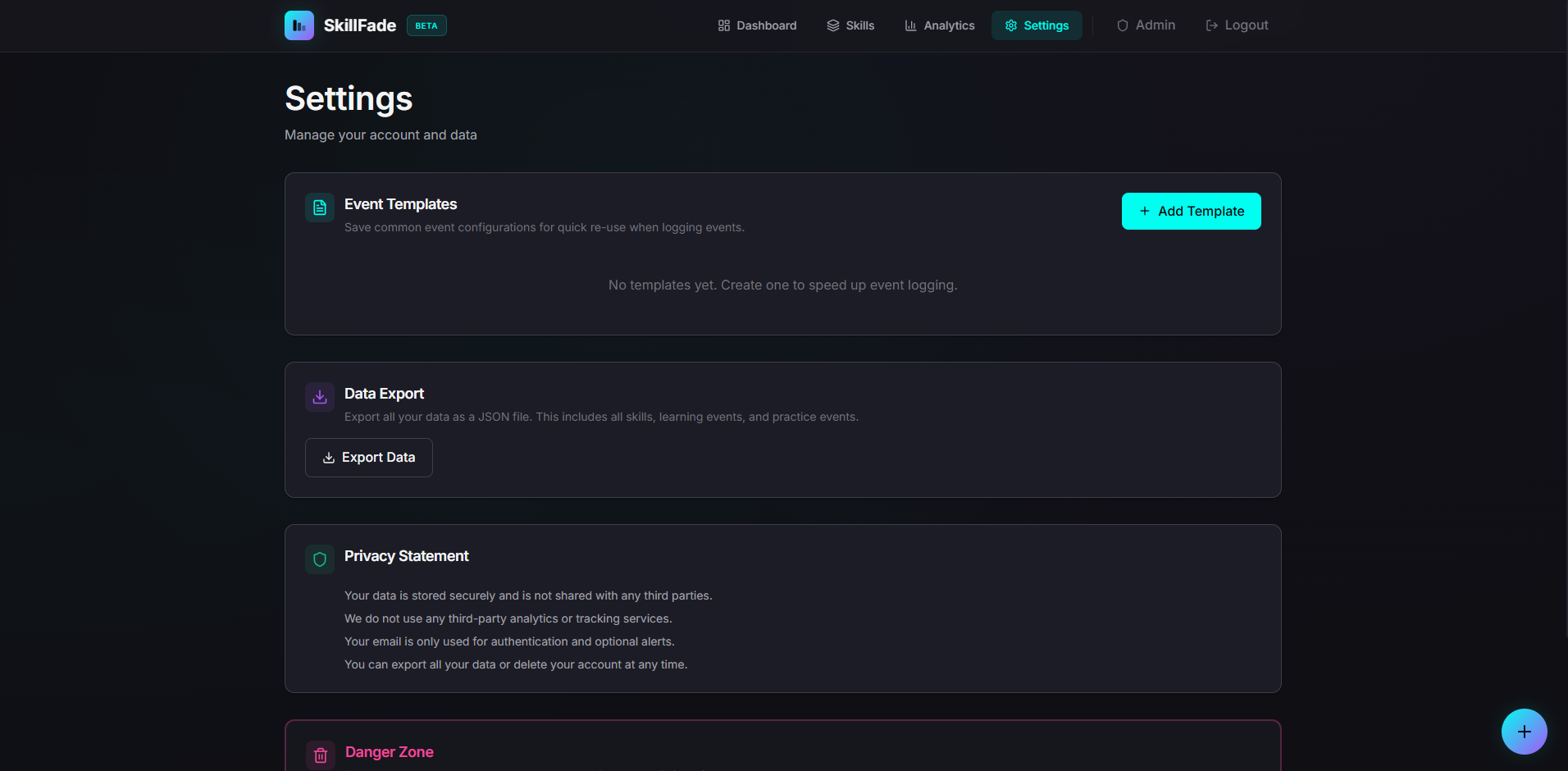The height and width of the screenshot is (771, 1568).
Task: Click the Logout arrow icon
Action: [1211, 25]
